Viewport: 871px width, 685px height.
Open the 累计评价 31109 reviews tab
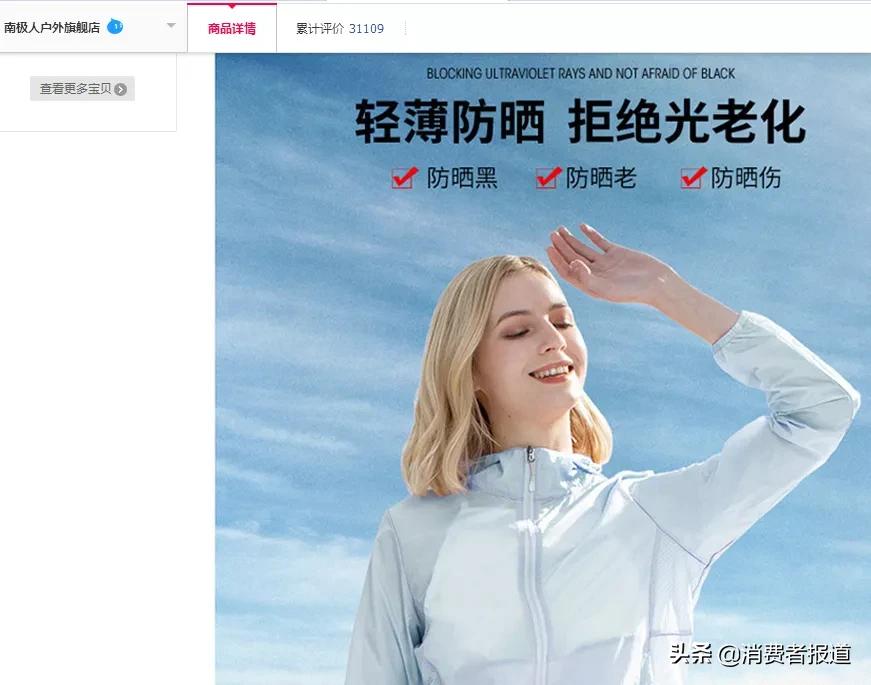[339, 28]
